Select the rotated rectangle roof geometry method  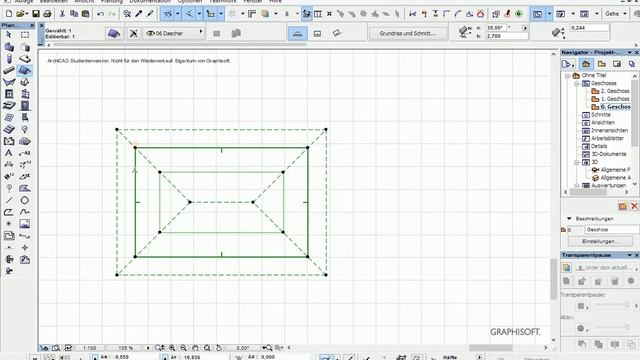336,33
